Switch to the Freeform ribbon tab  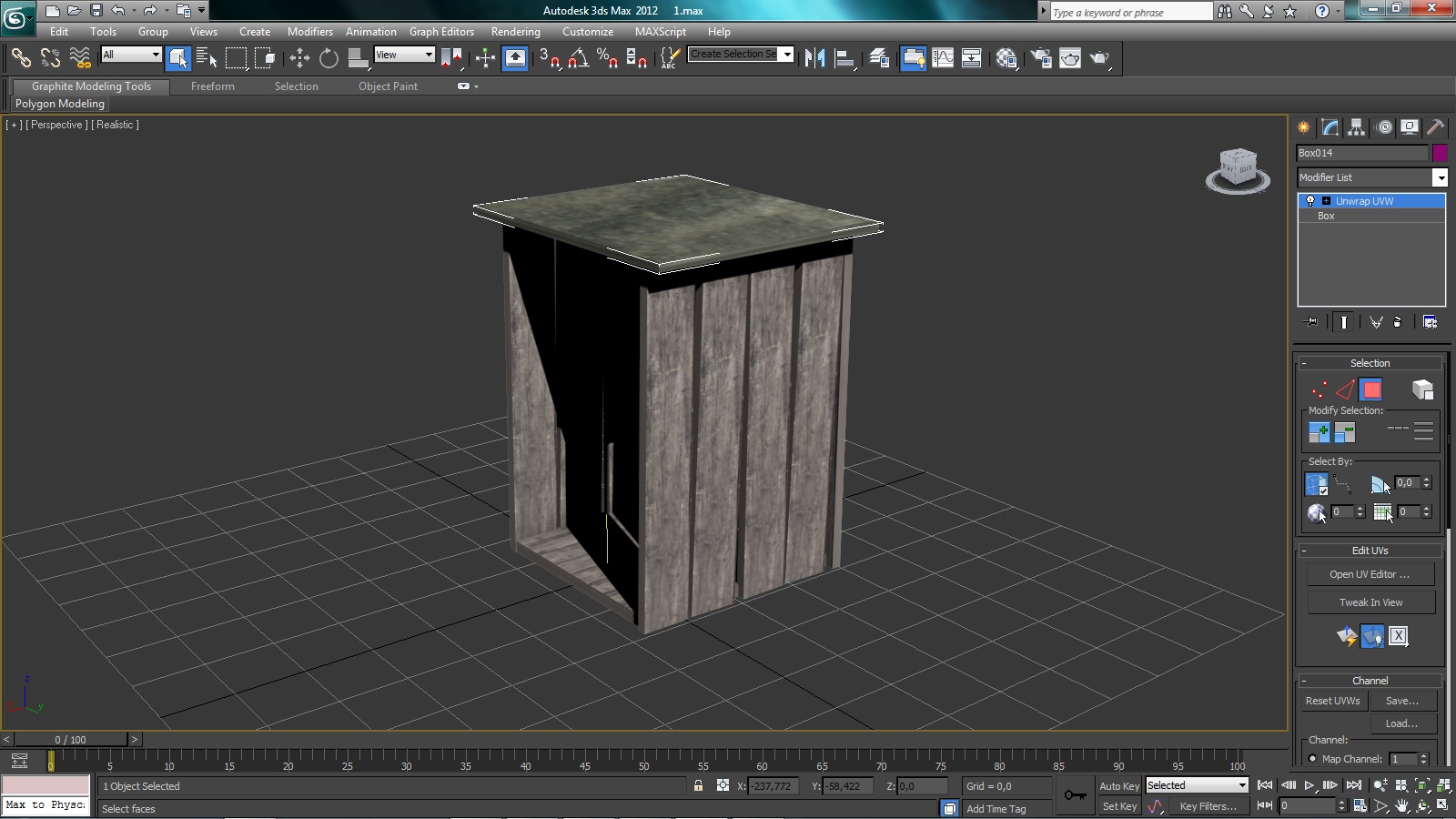[x=212, y=86]
